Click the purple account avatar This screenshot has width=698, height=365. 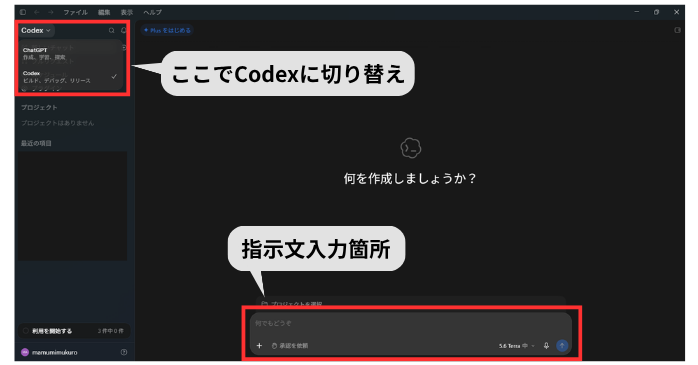point(25,352)
